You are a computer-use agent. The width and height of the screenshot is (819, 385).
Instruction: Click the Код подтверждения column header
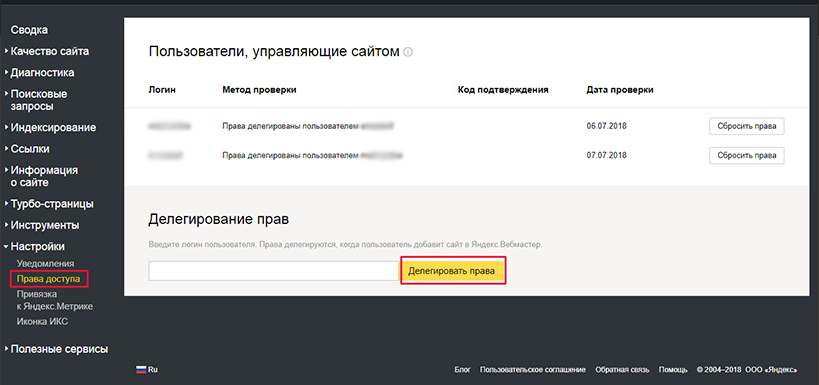point(503,90)
